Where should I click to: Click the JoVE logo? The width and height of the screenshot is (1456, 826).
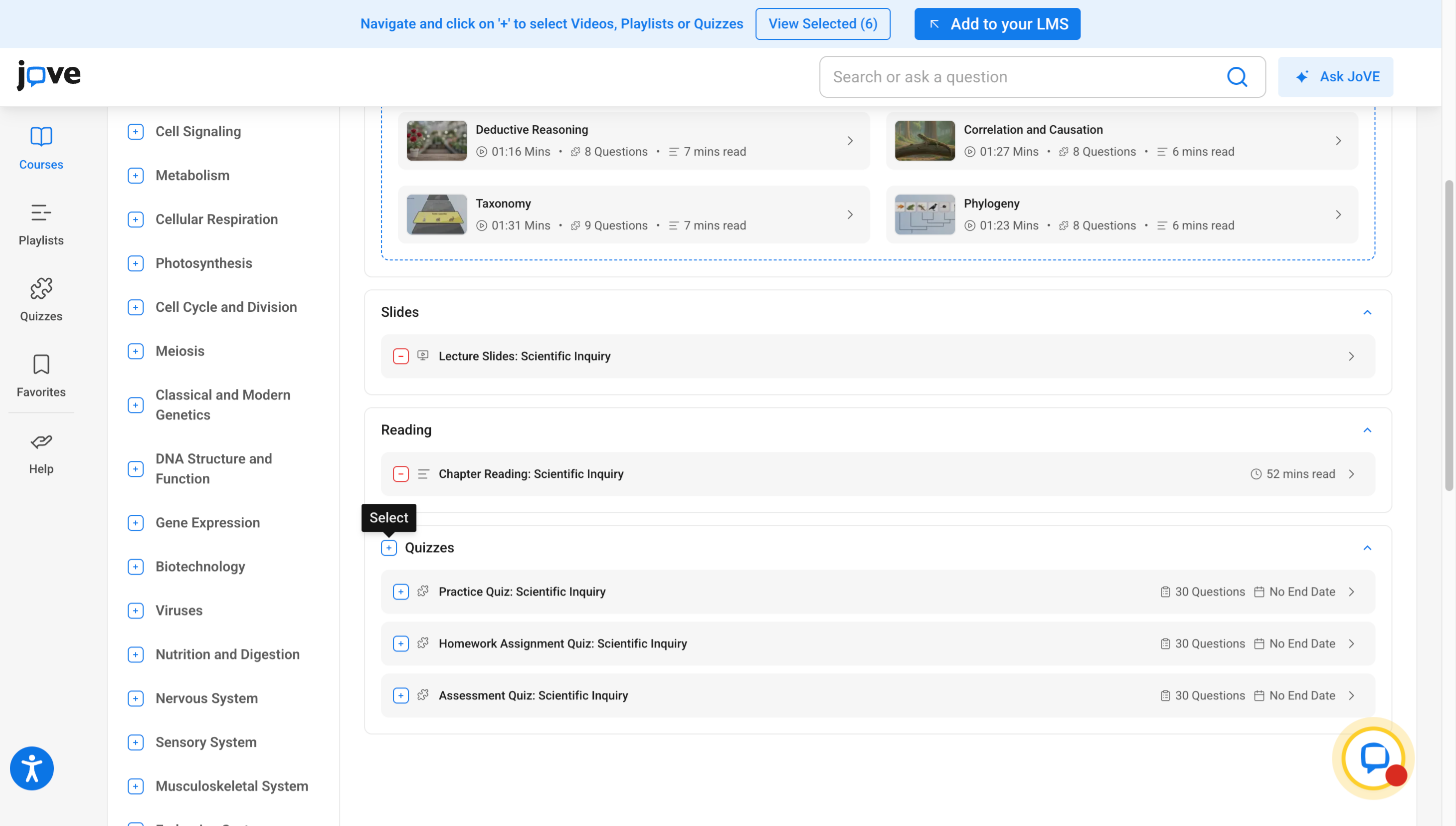coord(49,75)
